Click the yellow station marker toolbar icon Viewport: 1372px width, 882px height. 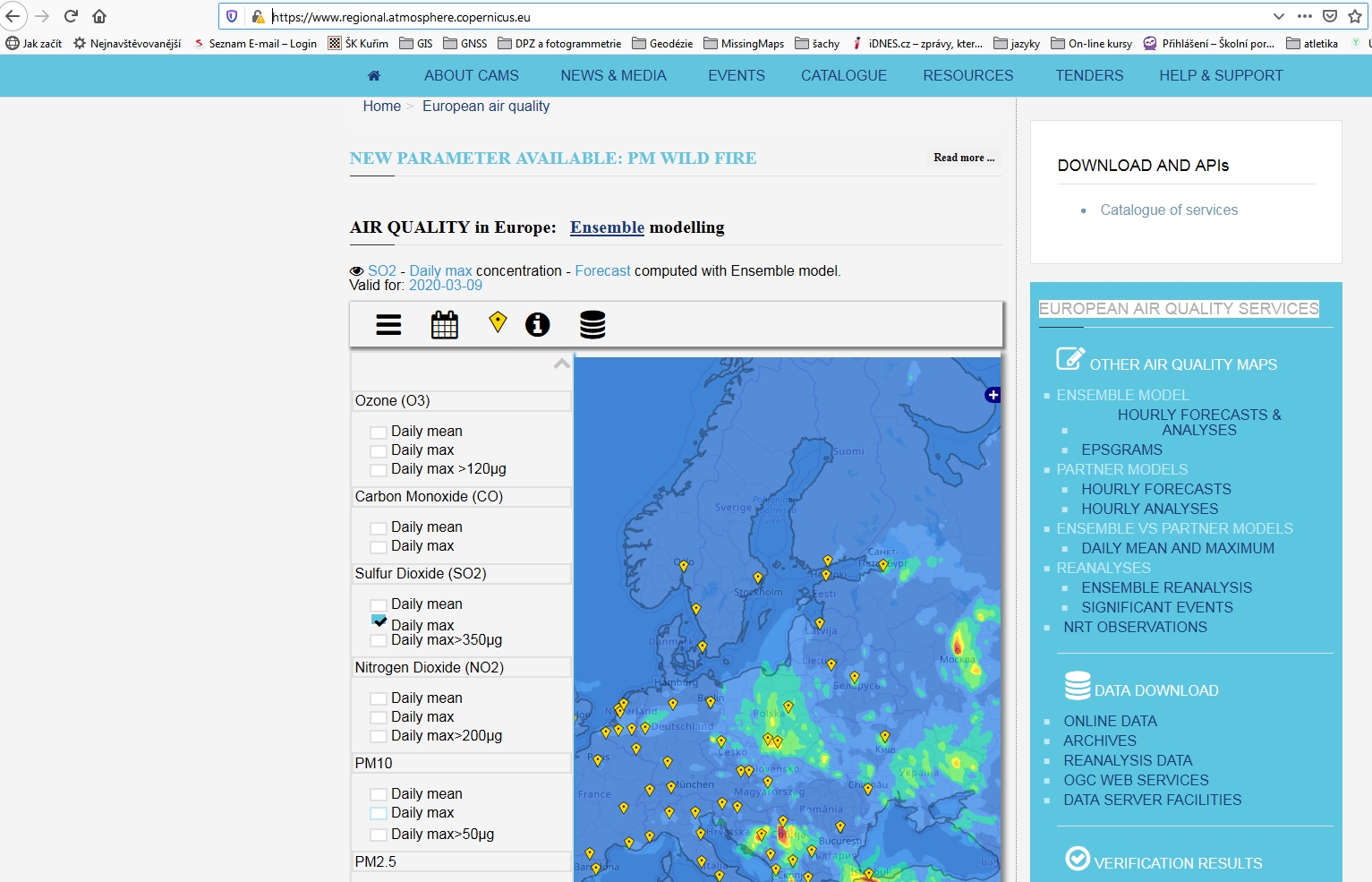498,322
